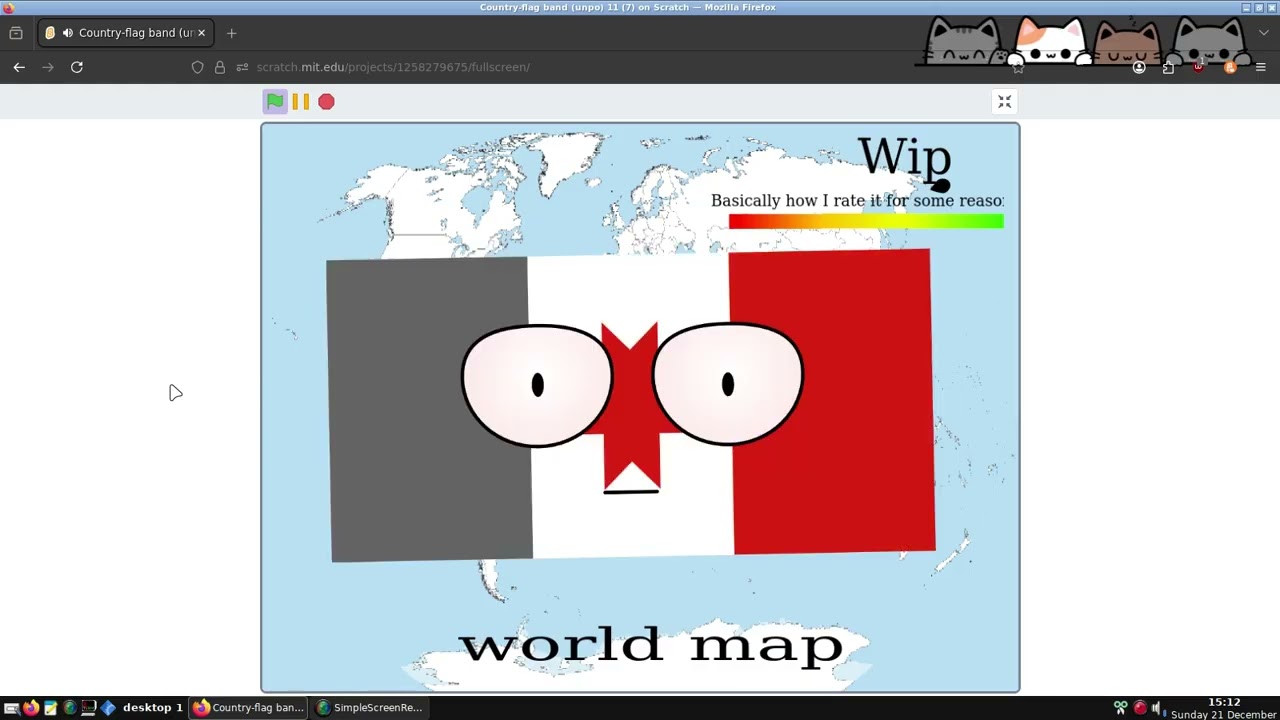The image size is (1280, 720).
Task: Switch to Country-flag ban... taskbar window
Action: 248,708
